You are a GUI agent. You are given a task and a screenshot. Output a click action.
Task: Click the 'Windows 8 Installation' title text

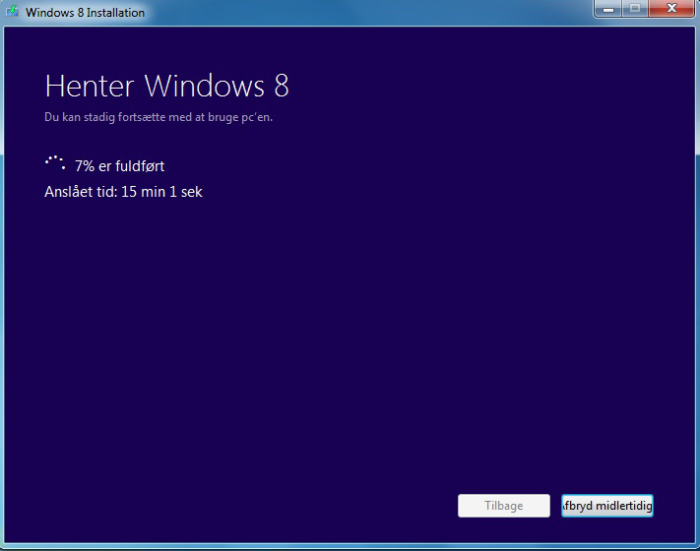[85, 13]
